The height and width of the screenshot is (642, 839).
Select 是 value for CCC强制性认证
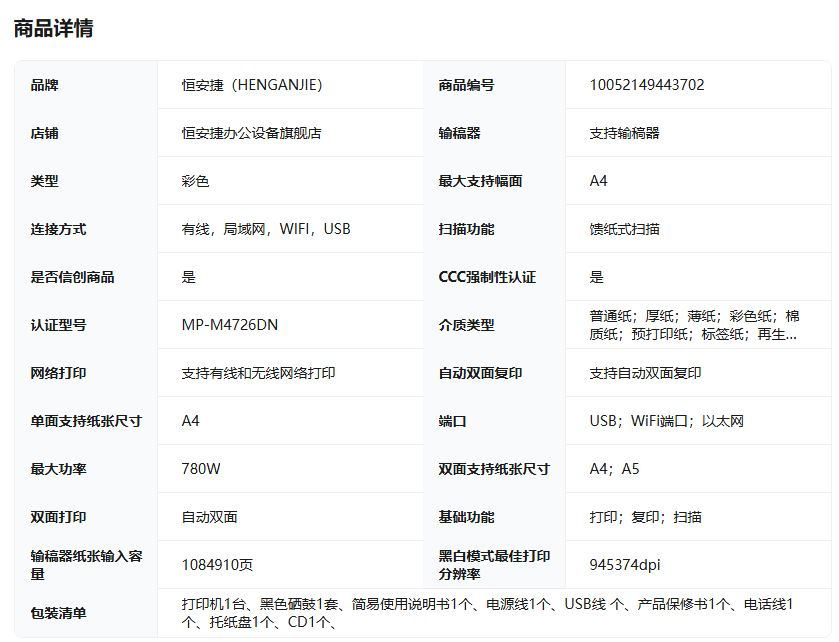point(596,277)
